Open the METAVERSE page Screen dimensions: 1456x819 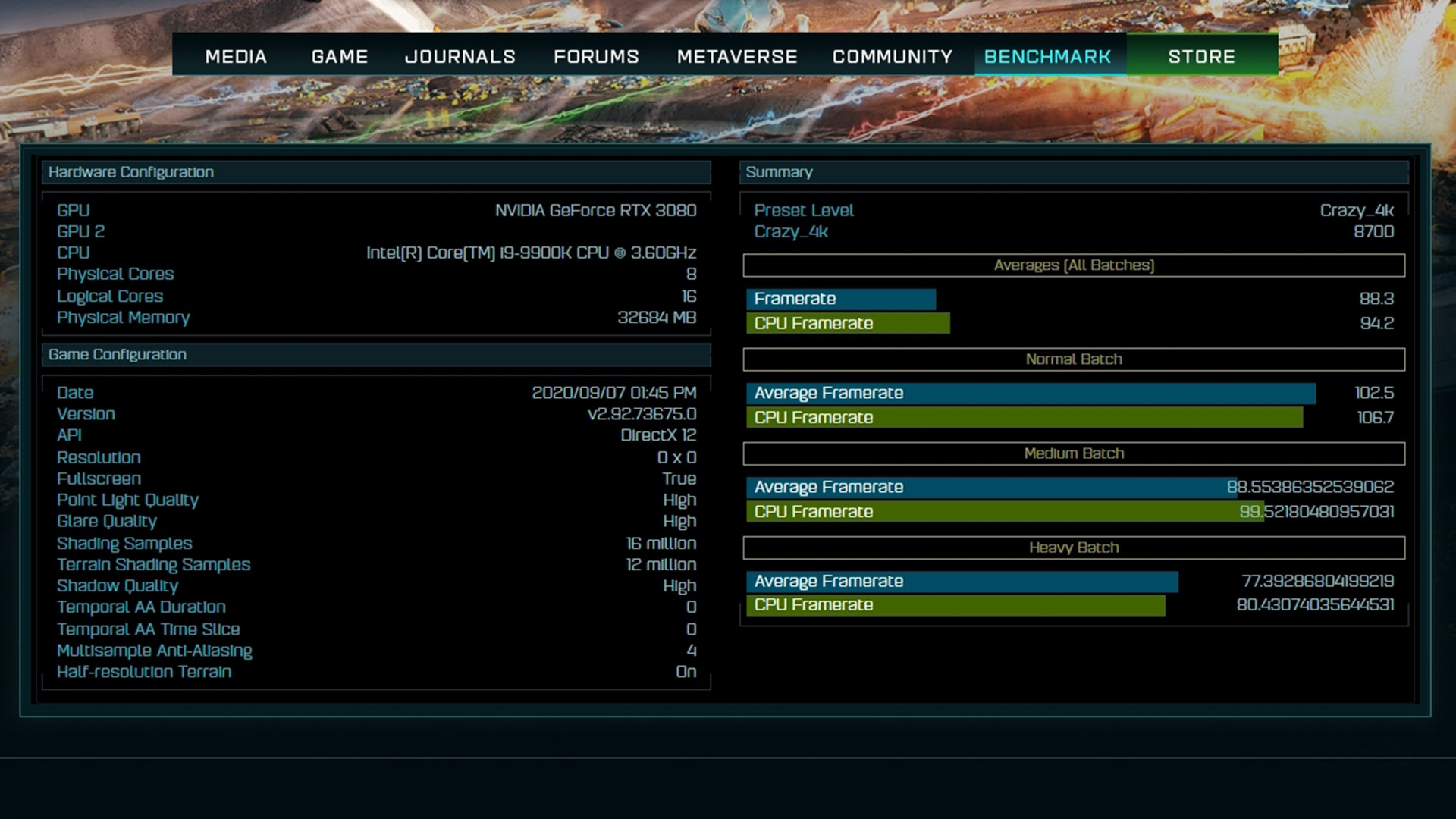click(x=736, y=57)
